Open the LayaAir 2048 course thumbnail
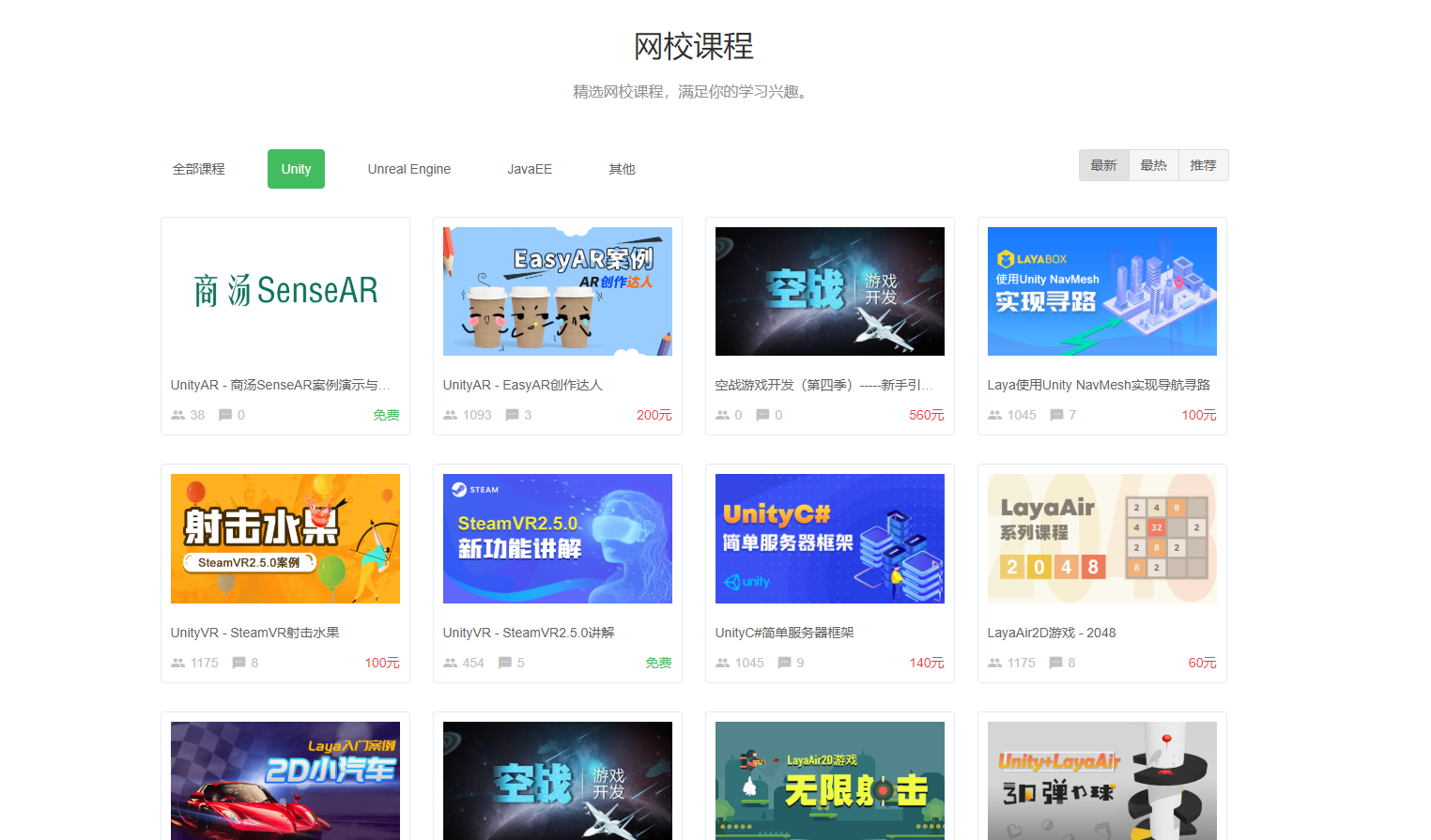 click(x=1102, y=539)
